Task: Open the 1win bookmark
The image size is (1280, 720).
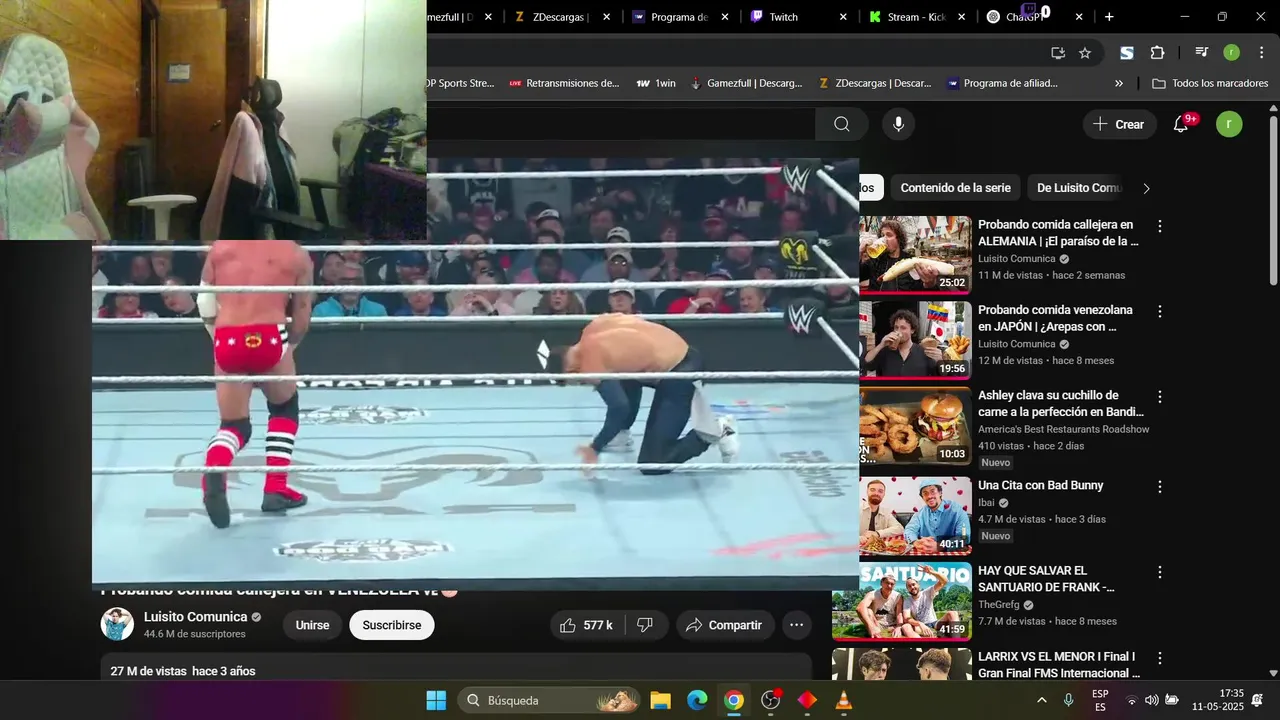Action: [656, 83]
